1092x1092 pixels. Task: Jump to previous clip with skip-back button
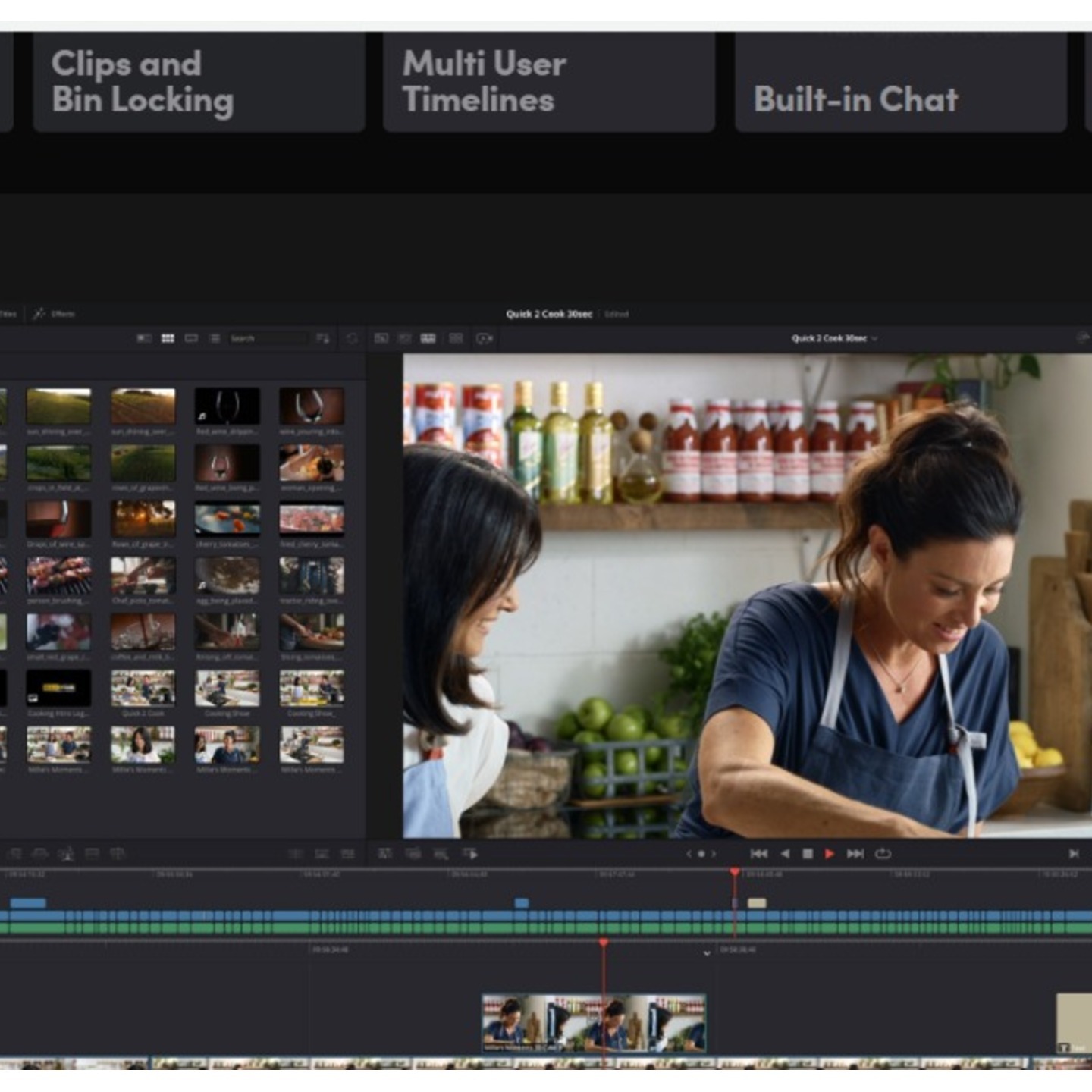[759, 854]
